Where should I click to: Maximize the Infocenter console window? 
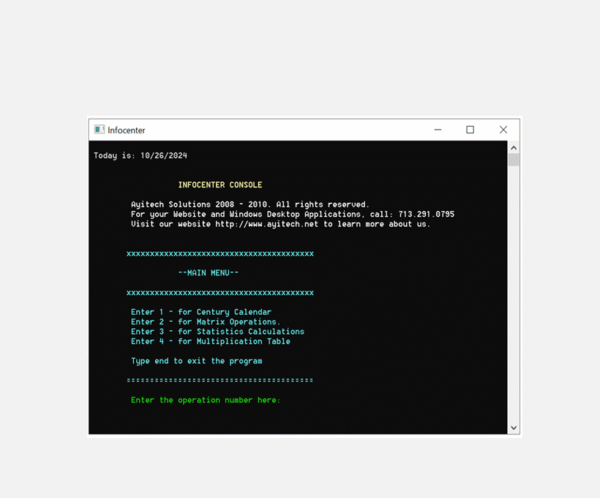[470, 130]
